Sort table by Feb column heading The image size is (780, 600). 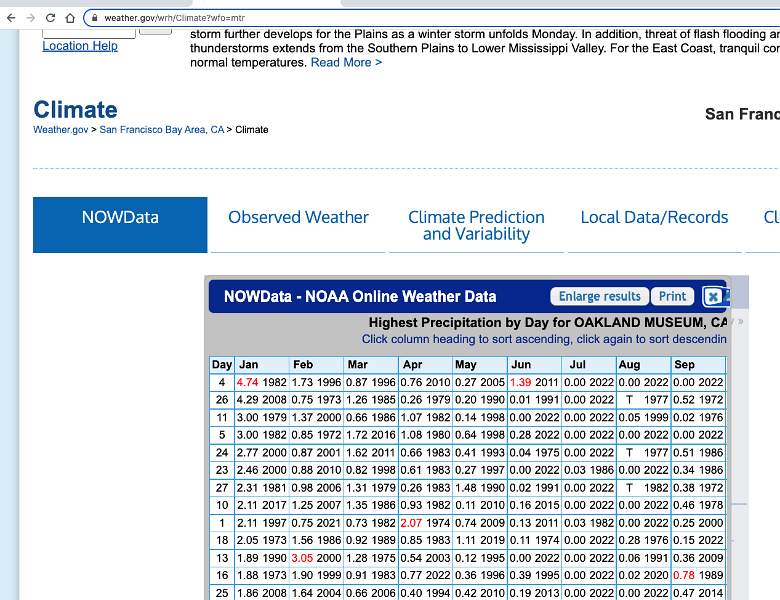316,365
